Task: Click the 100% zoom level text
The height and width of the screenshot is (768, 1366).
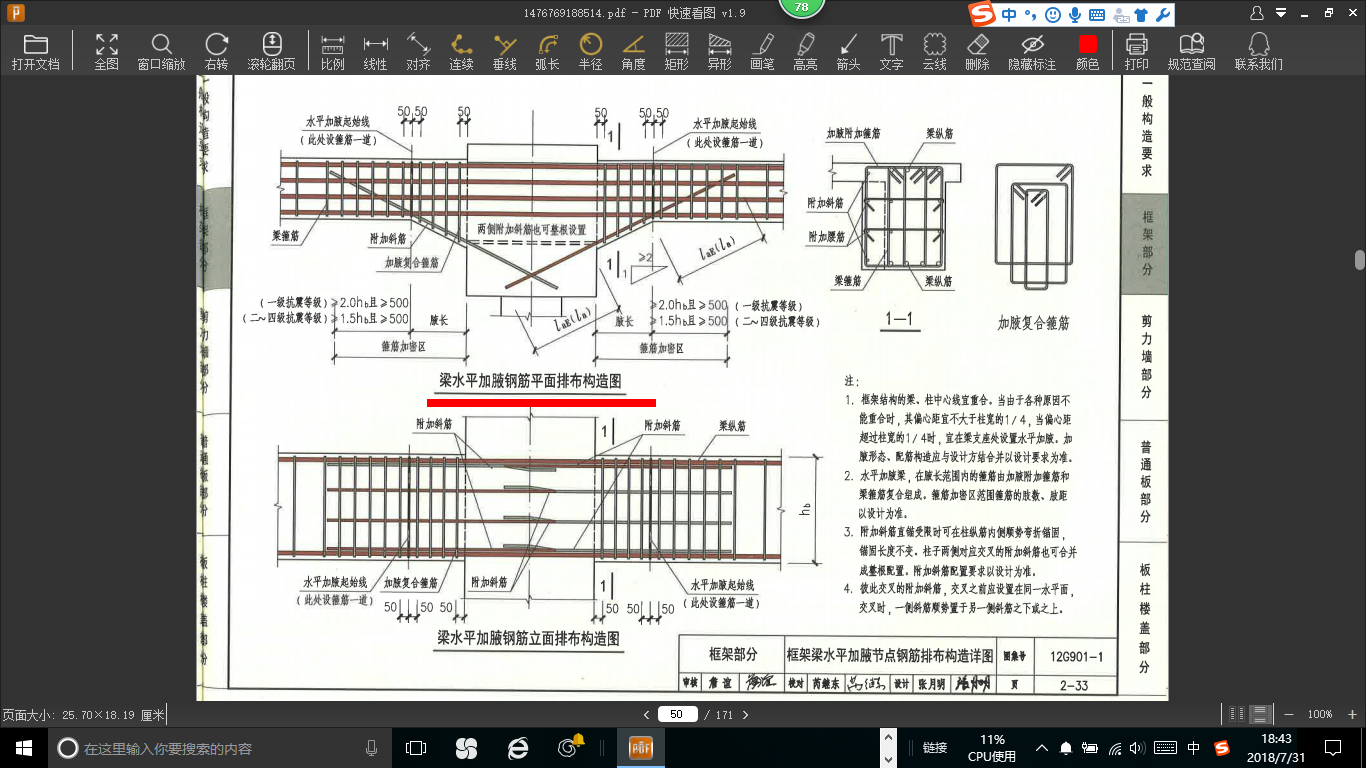Action: pos(1320,714)
